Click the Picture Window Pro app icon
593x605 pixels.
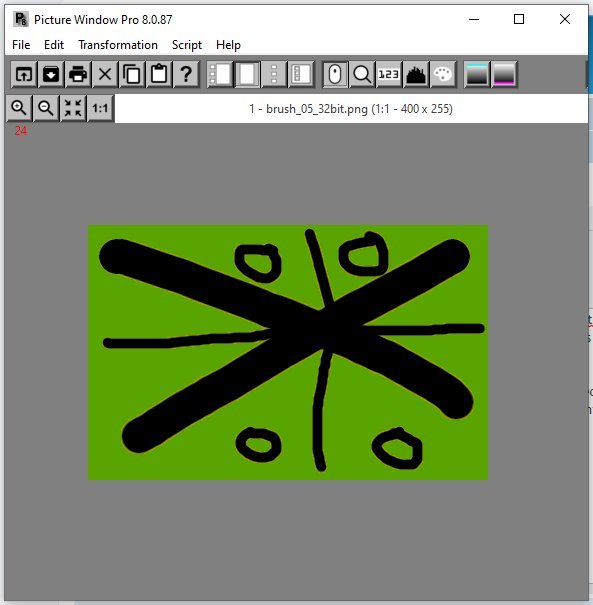[20, 19]
